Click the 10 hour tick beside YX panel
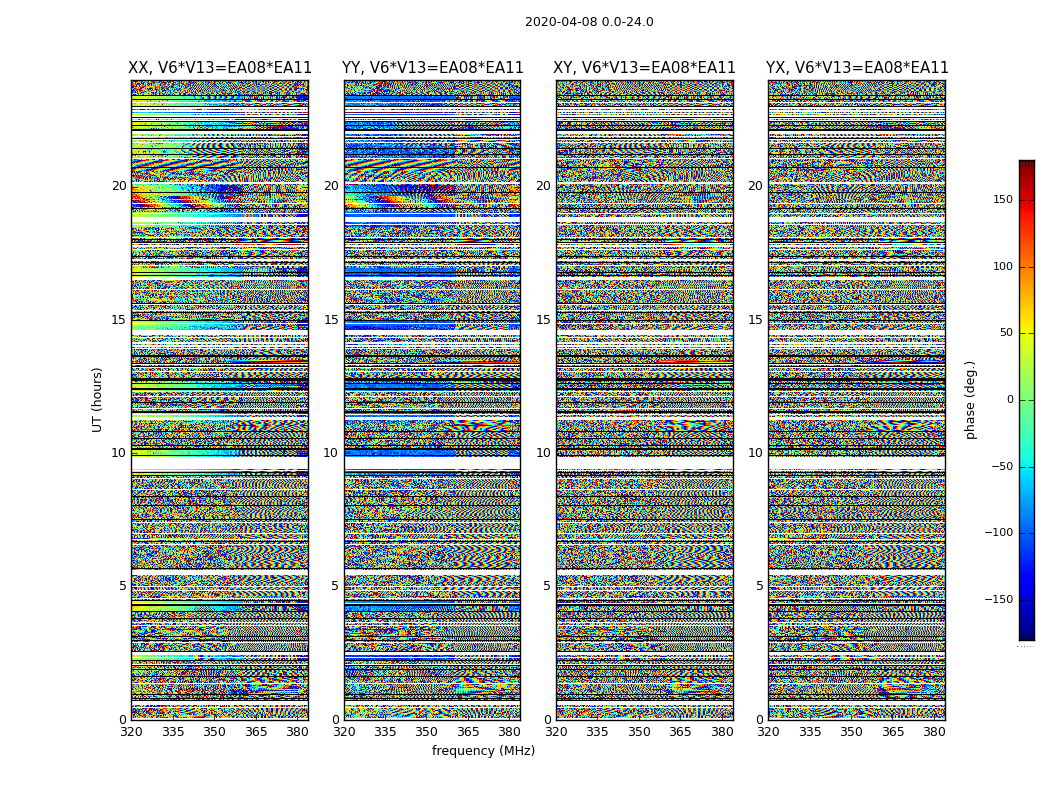Viewport: 1050px width, 800px height. [x=755, y=453]
